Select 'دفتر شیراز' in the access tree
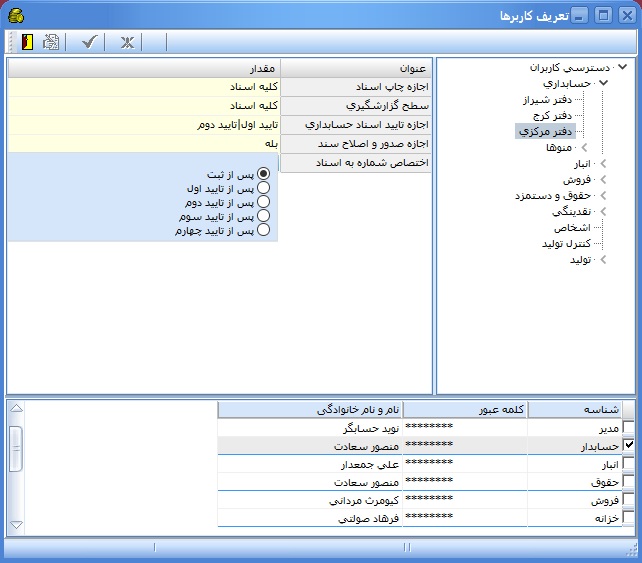This screenshot has height=563, width=642. click(x=550, y=100)
